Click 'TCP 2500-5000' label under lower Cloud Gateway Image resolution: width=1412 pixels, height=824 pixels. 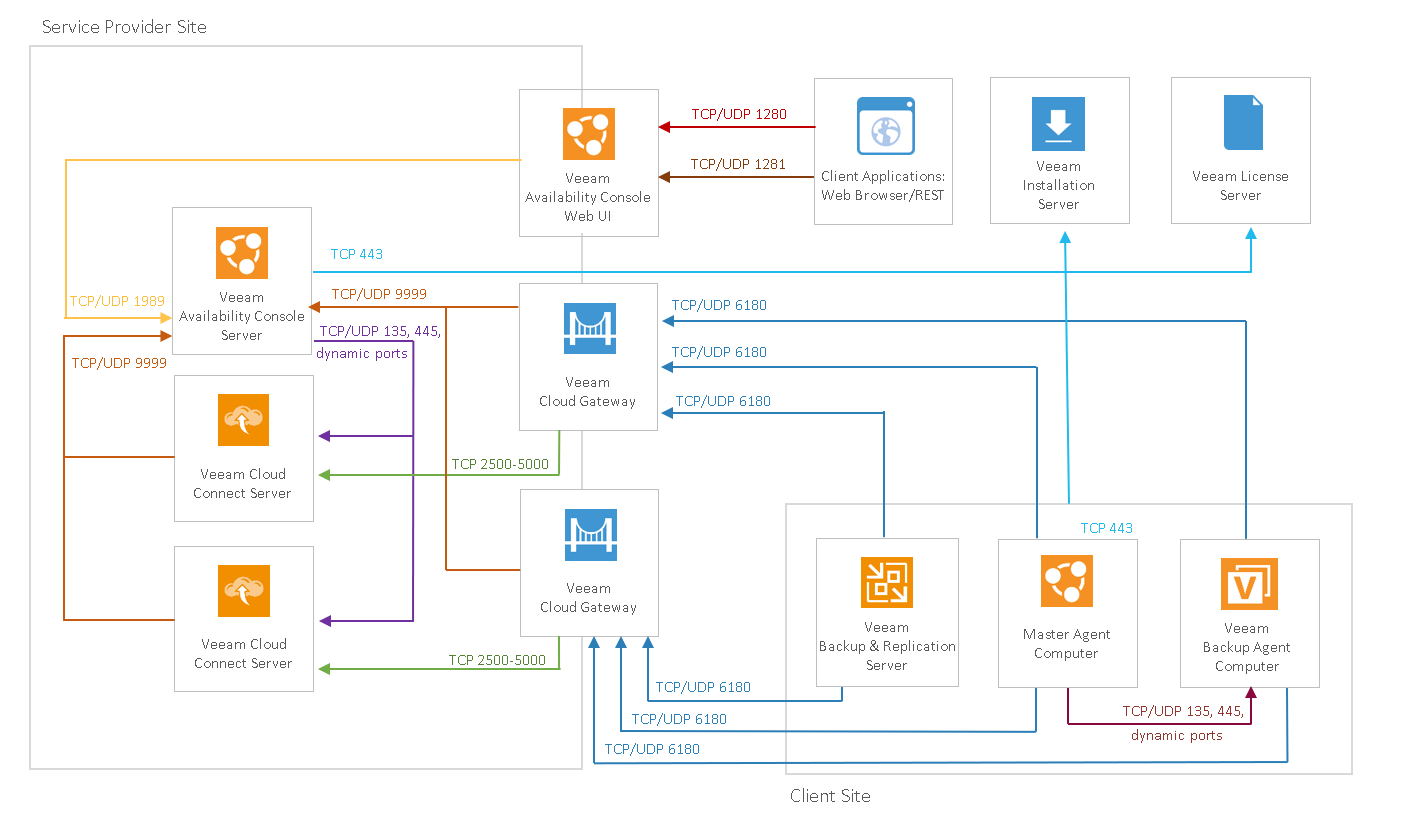[497, 660]
